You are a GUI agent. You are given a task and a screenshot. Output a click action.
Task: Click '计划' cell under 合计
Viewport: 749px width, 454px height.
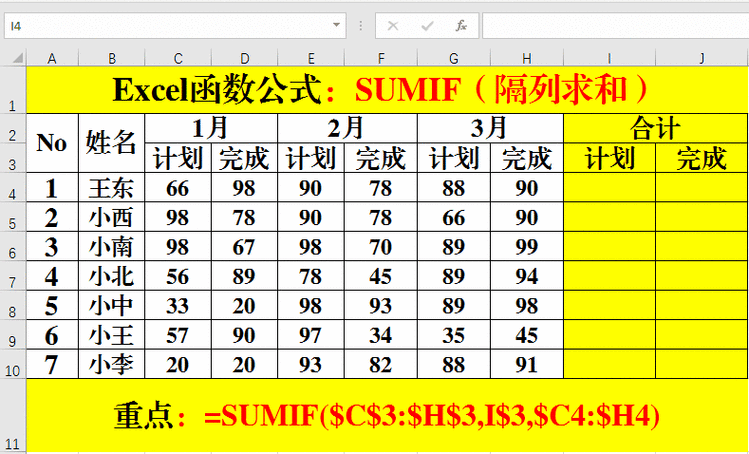[610, 158]
